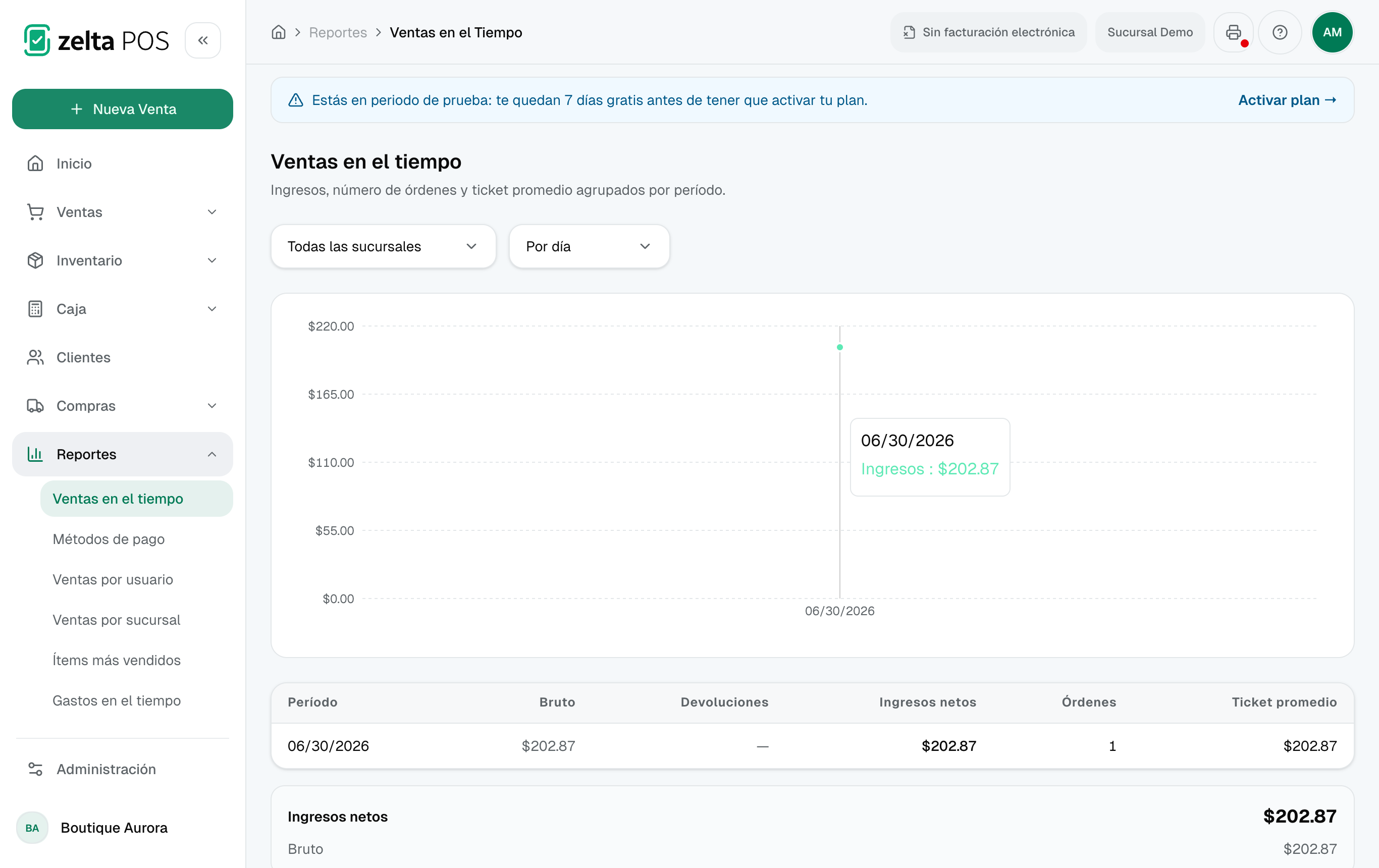The width and height of the screenshot is (1379, 868).
Task: Click the green data point on the chart
Action: pos(839,347)
